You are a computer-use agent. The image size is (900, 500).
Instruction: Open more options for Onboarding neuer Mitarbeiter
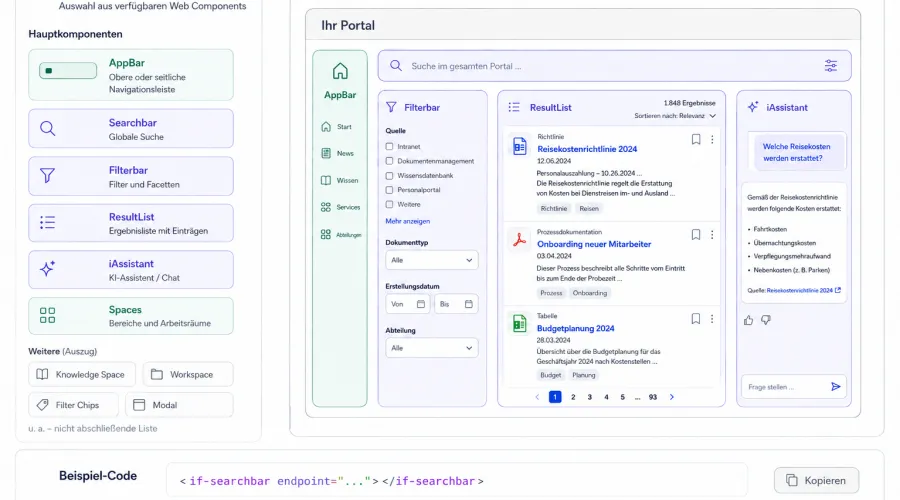(x=712, y=235)
